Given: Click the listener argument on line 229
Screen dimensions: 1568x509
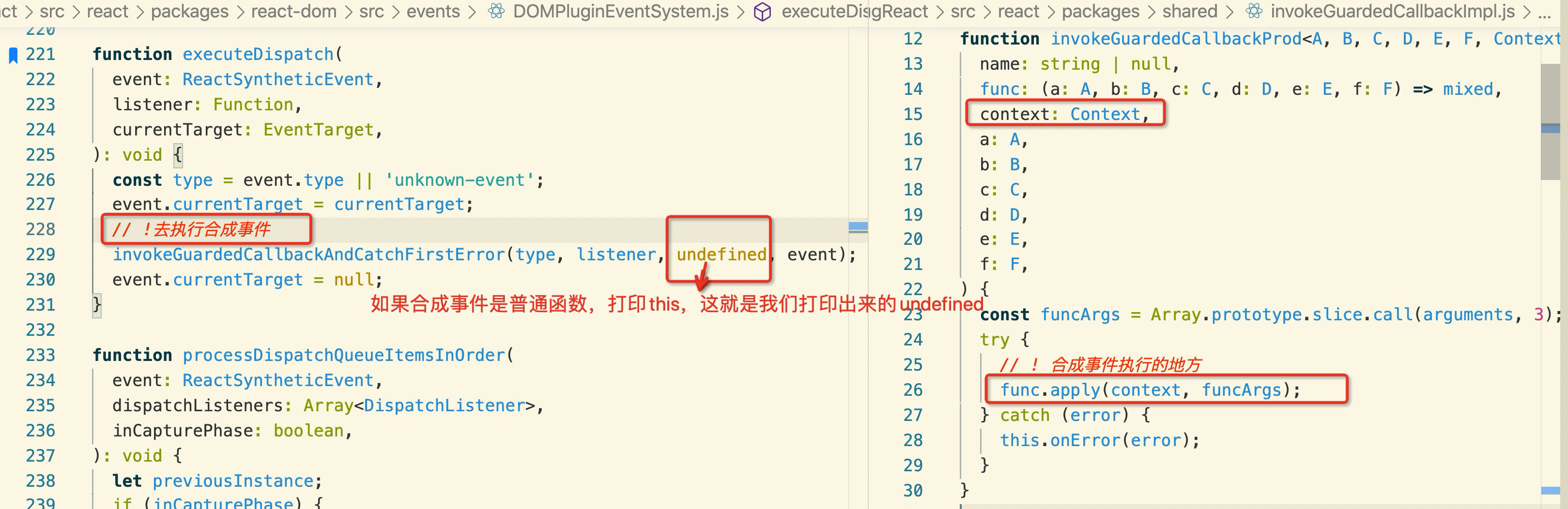Looking at the screenshot, I should (x=616, y=255).
